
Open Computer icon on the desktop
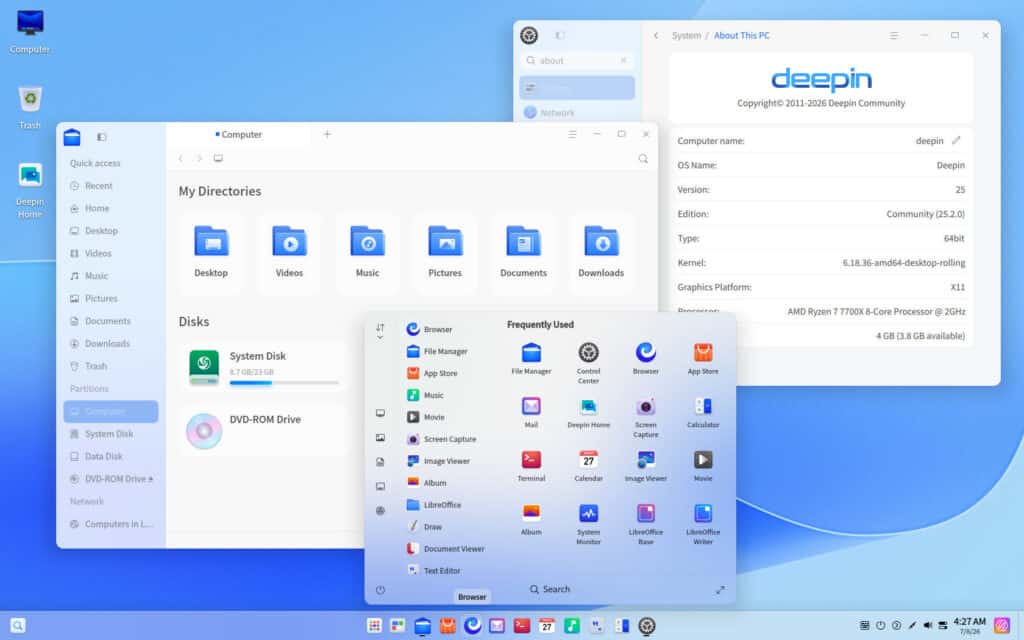30,31
